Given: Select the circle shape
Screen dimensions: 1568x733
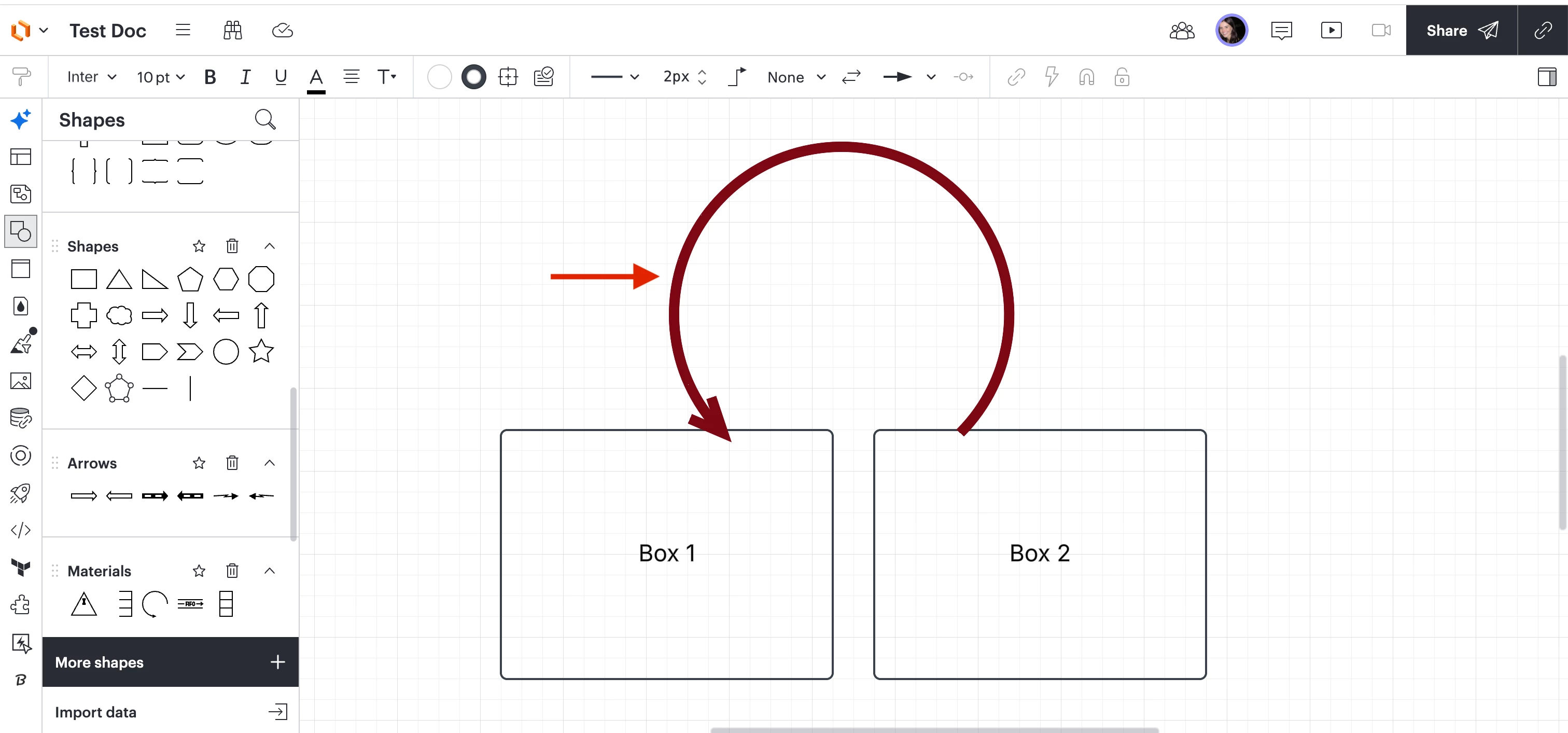Looking at the screenshot, I should pos(226,351).
